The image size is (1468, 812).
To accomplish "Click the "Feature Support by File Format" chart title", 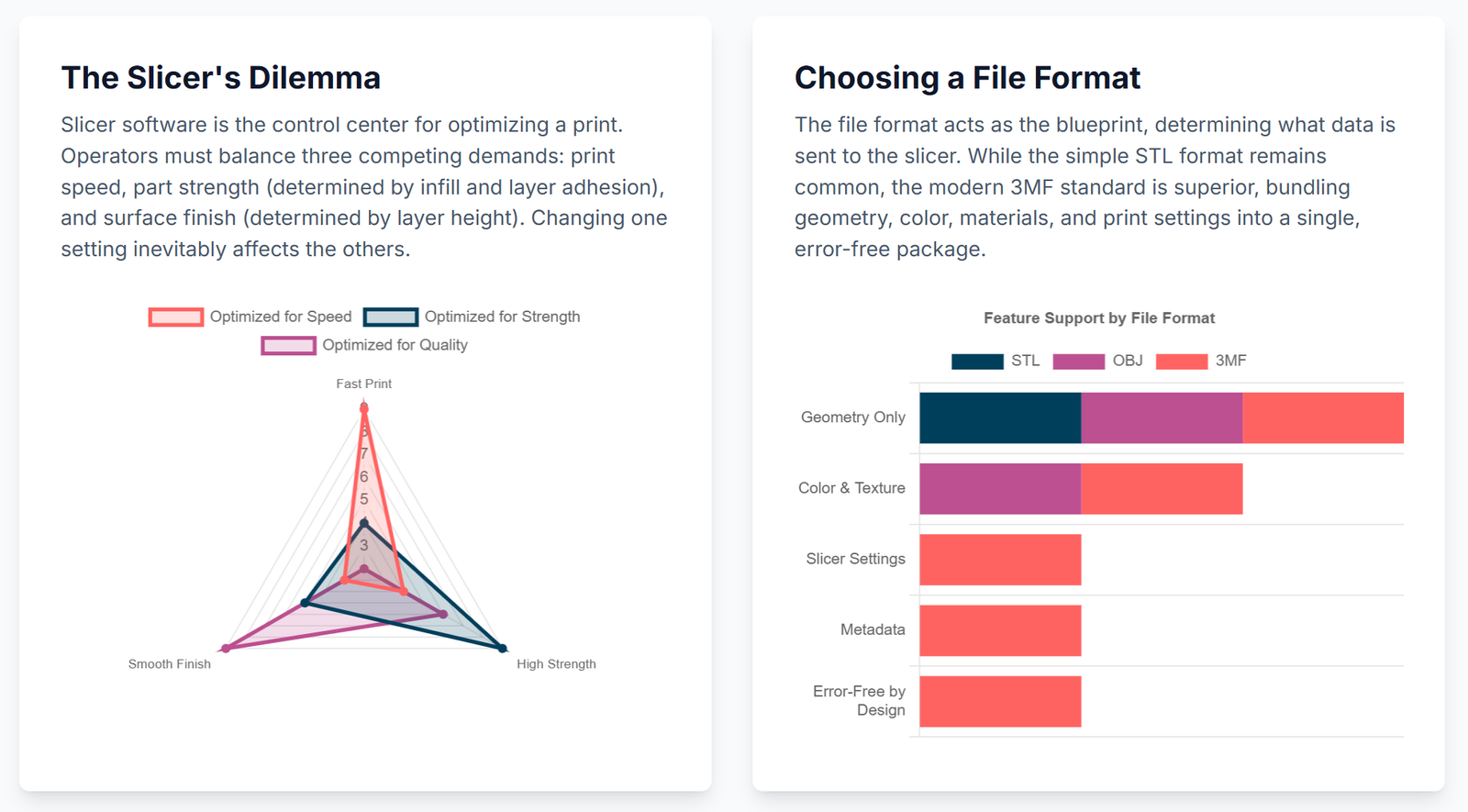I will [1099, 318].
